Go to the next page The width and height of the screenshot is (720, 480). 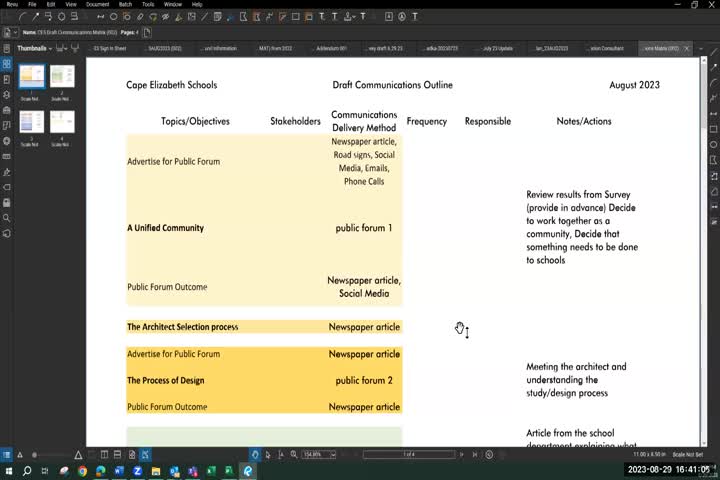462,455
